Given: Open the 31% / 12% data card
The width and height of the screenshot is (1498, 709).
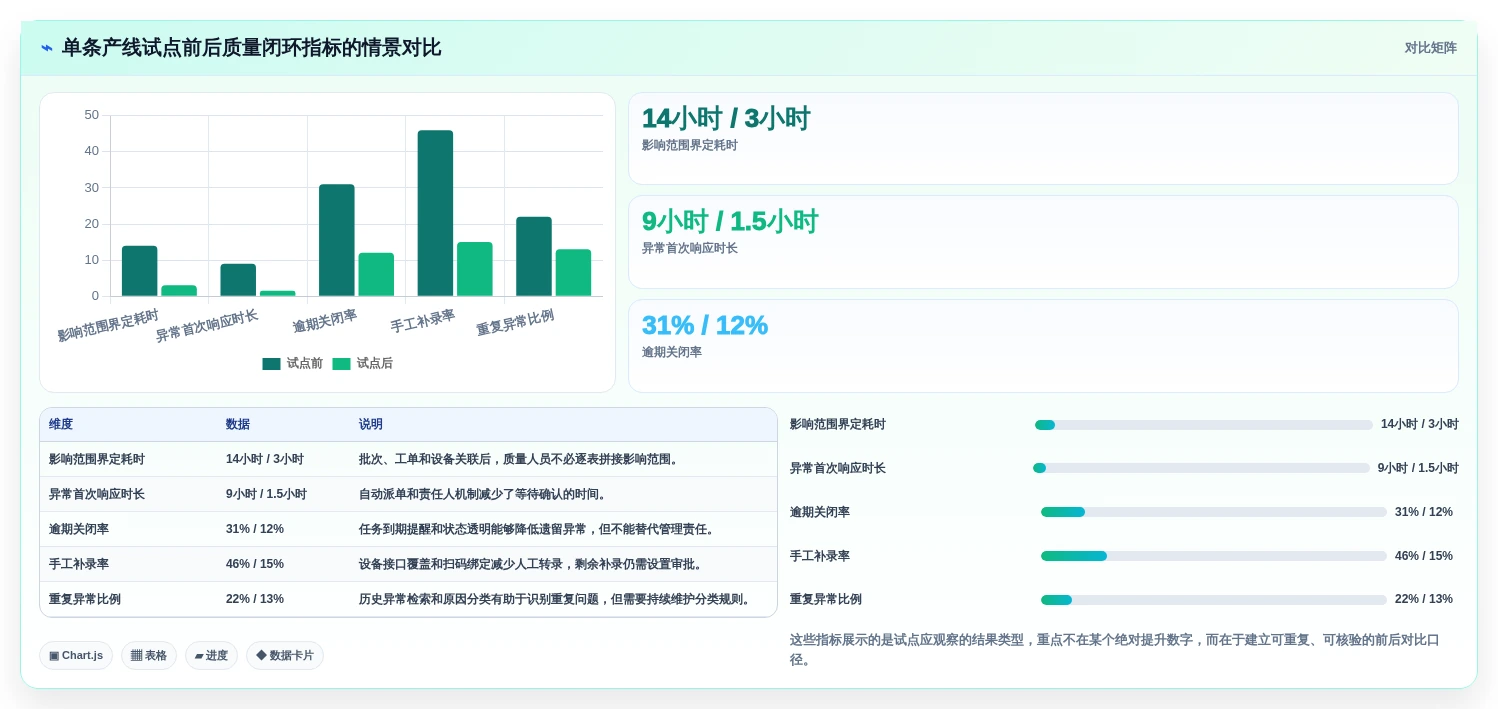Looking at the screenshot, I should pos(1043,346).
